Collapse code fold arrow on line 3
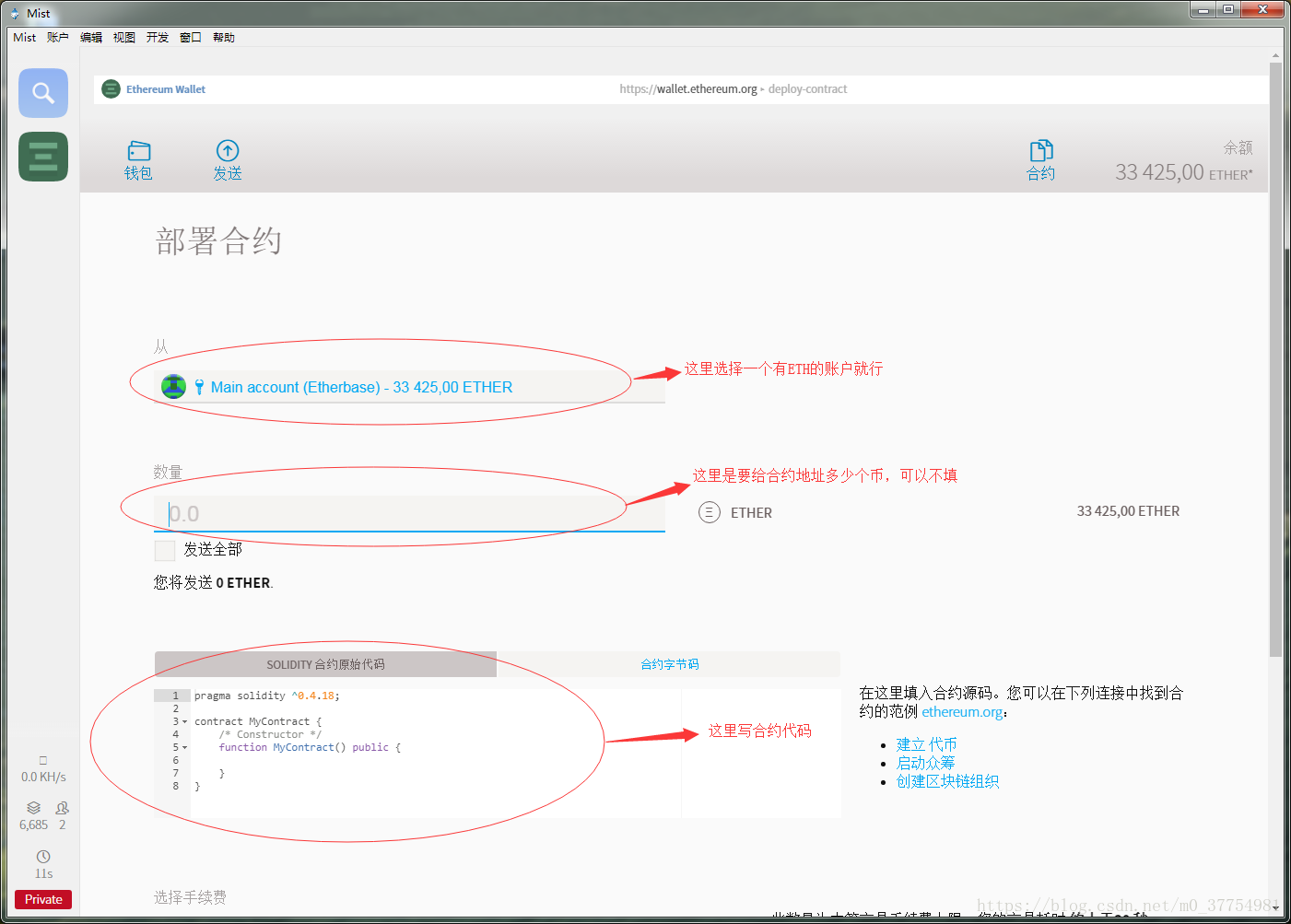Screen dimensions: 1291x924 pyautogui.click(x=184, y=722)
